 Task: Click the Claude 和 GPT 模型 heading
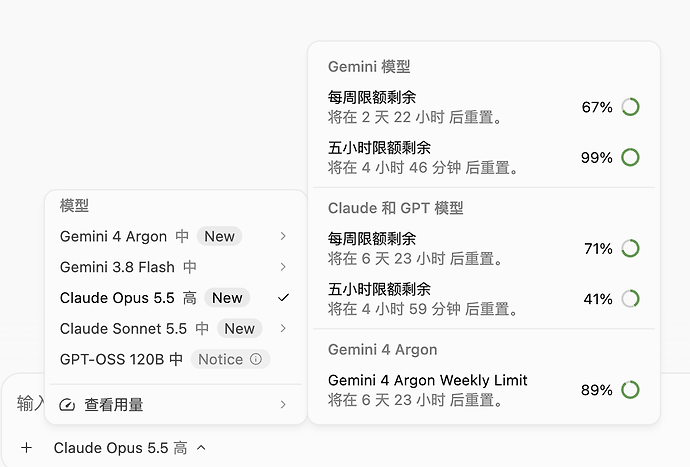[396, 208]
